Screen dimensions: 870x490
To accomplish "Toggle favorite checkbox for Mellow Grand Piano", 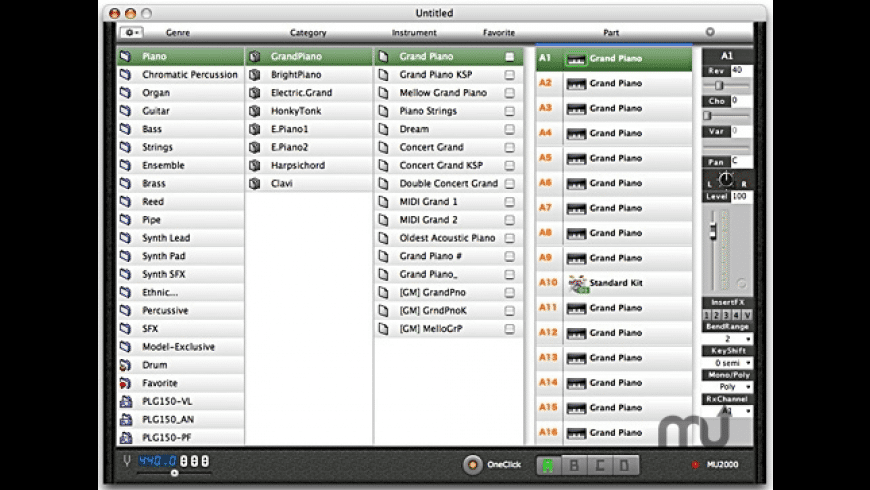I will pos(509,93).
